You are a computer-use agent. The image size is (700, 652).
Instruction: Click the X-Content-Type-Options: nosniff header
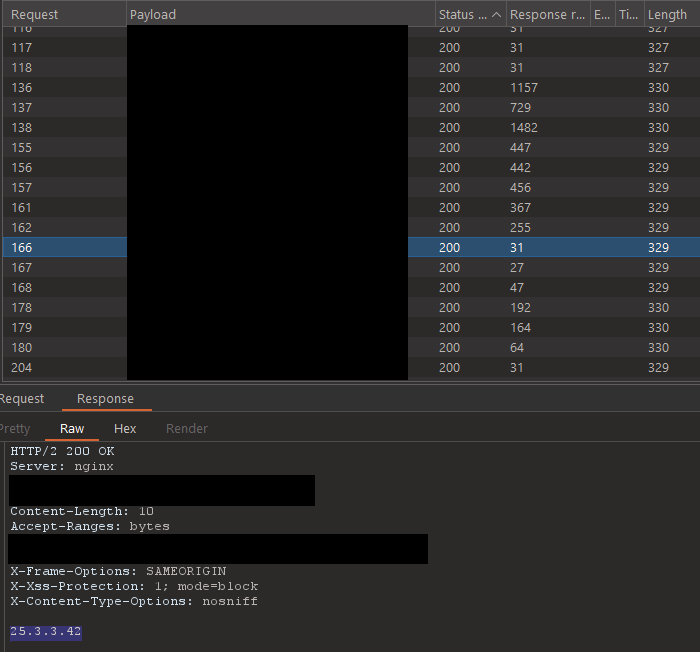pyautogui.click(x=134, y=601)
